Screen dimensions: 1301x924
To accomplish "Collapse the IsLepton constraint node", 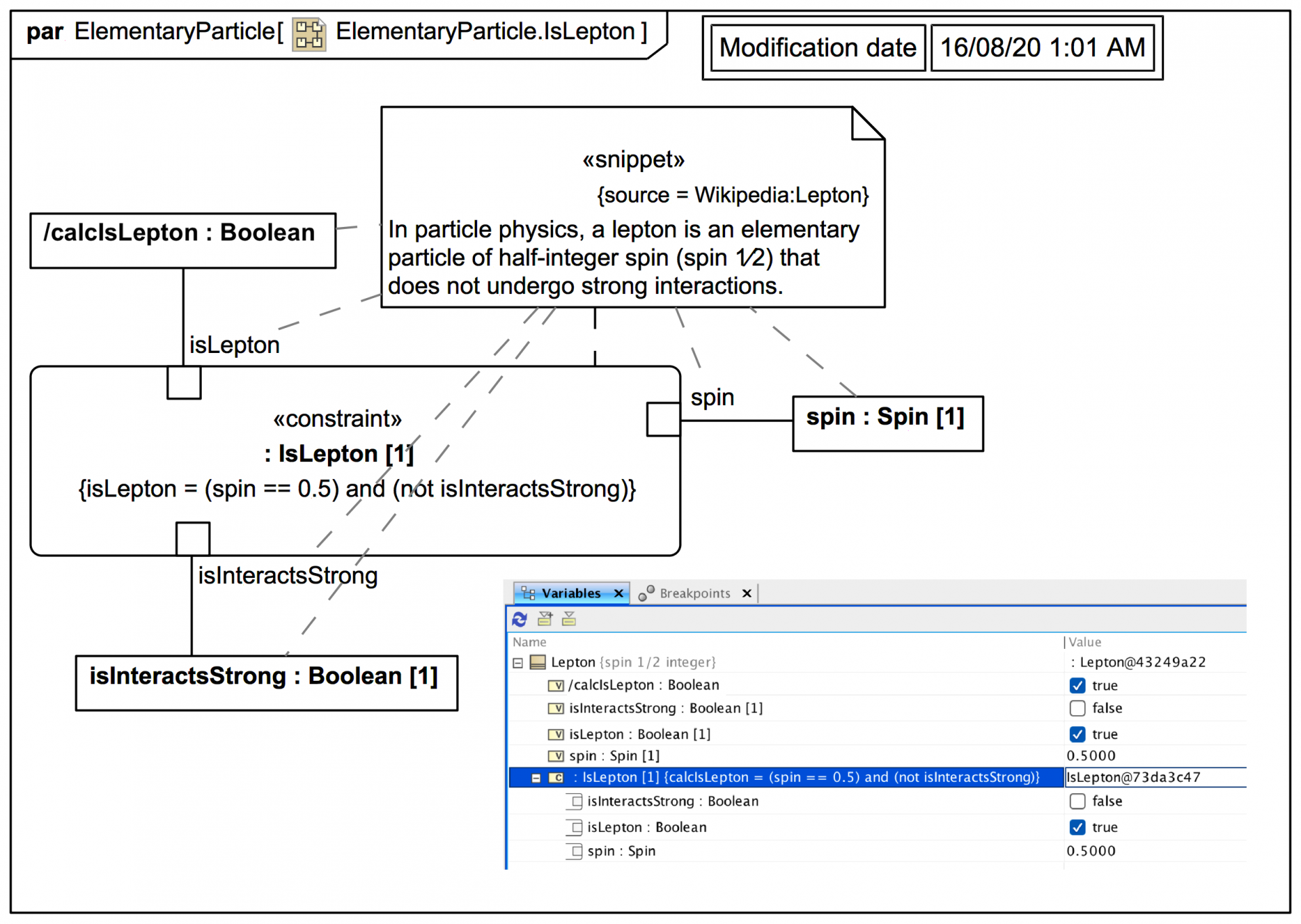I will tap(536, 778).
